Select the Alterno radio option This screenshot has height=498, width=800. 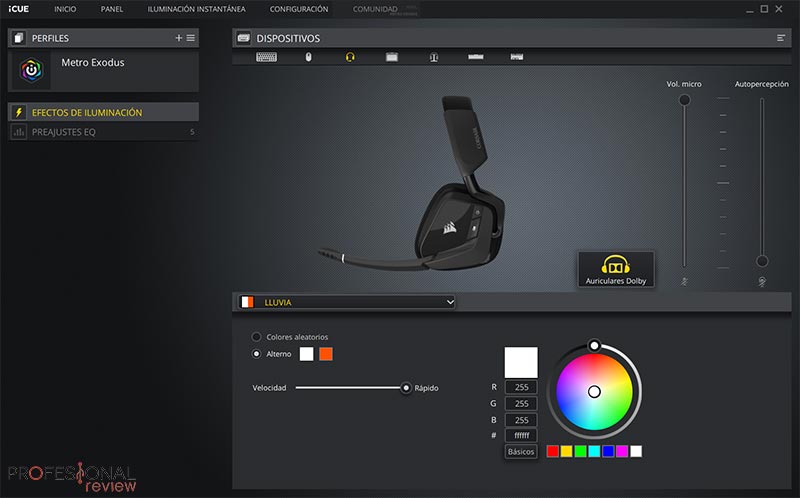(x=256, y=354)
